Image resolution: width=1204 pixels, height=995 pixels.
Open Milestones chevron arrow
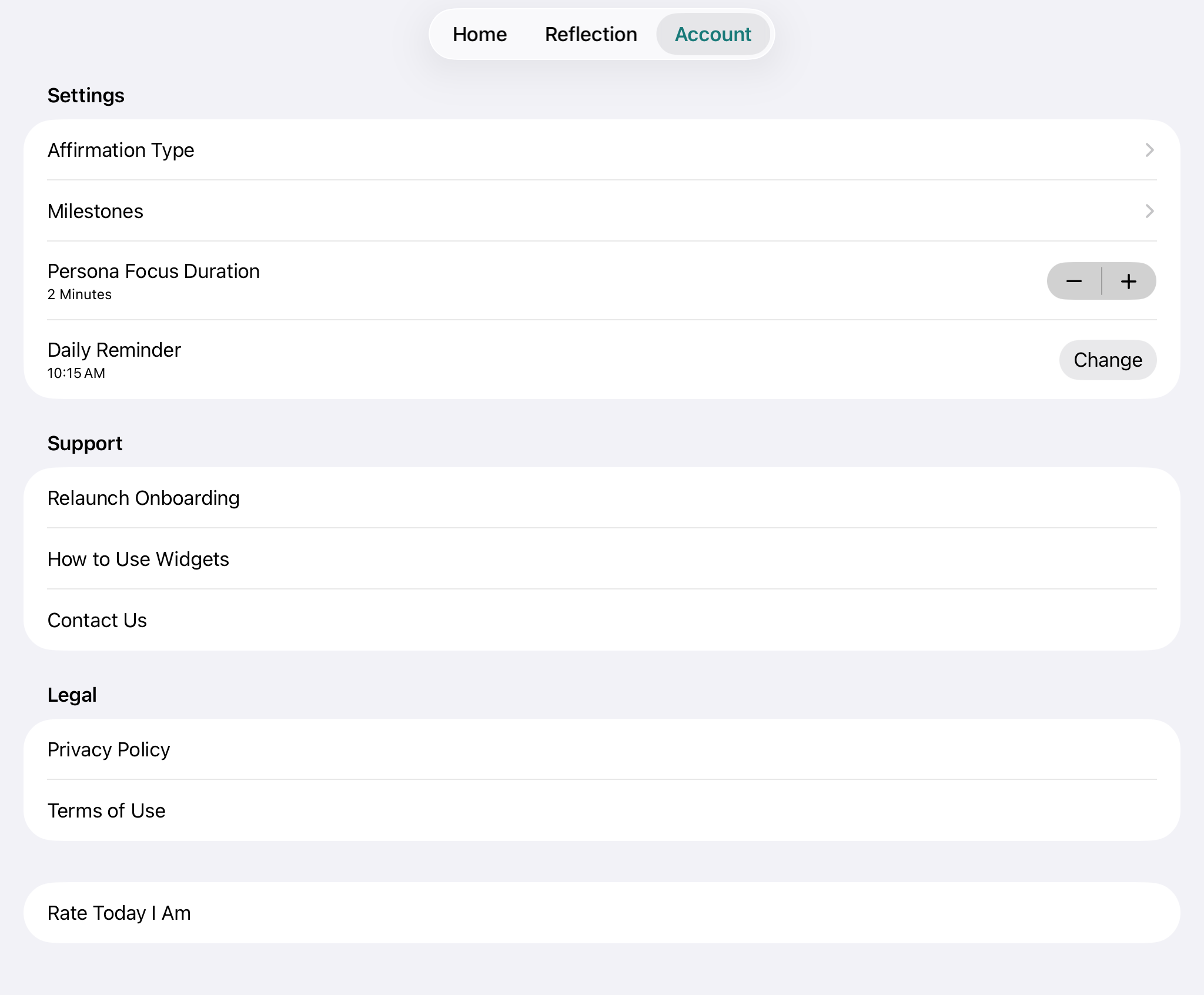(1149, 211)
